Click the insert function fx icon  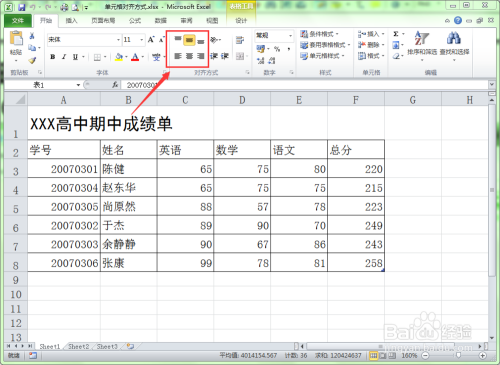tap(115, 85)
